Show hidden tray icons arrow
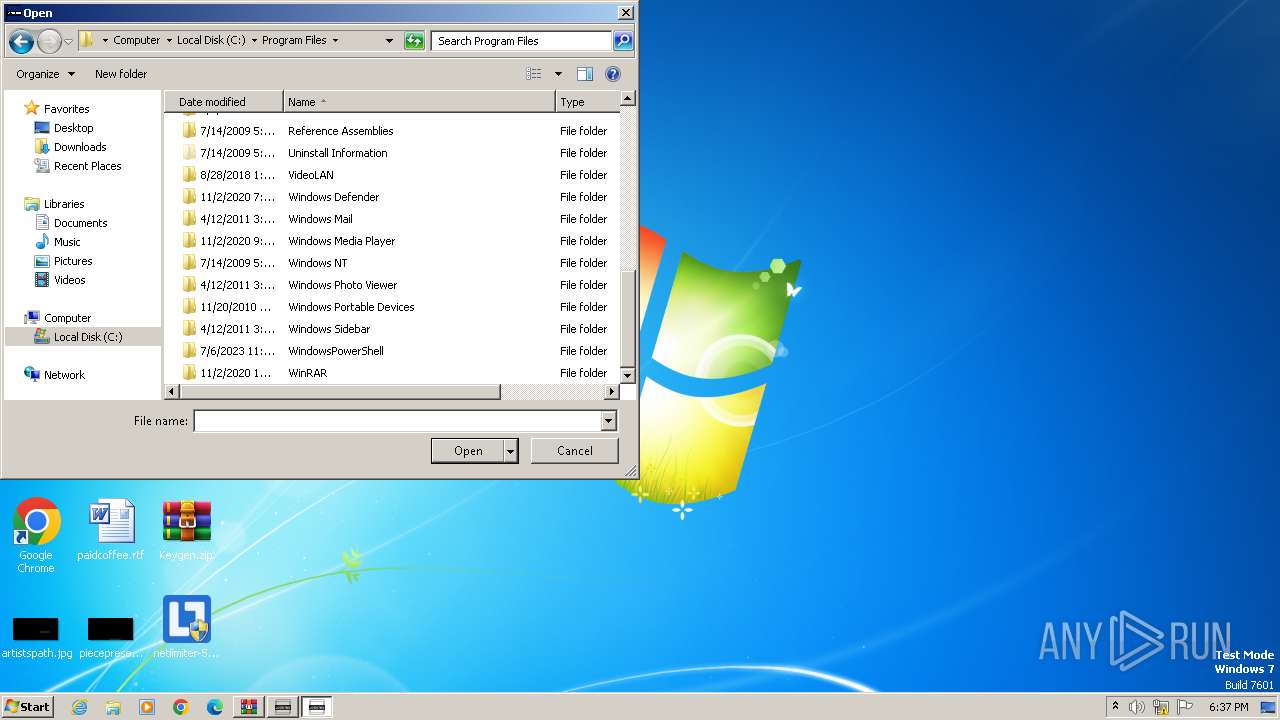 tap(1115, 706)
